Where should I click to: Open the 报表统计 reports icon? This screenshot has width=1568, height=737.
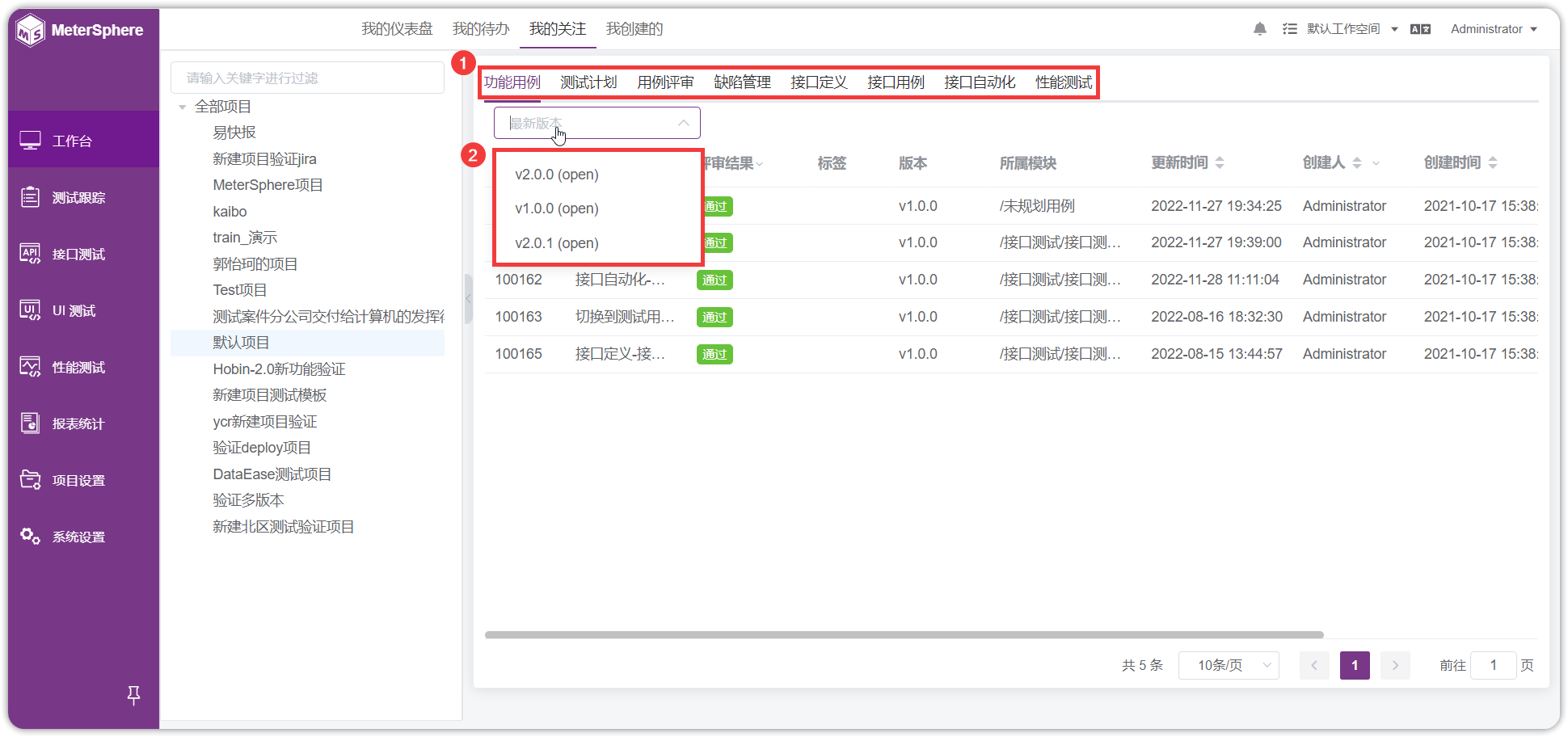click(78, 423)
